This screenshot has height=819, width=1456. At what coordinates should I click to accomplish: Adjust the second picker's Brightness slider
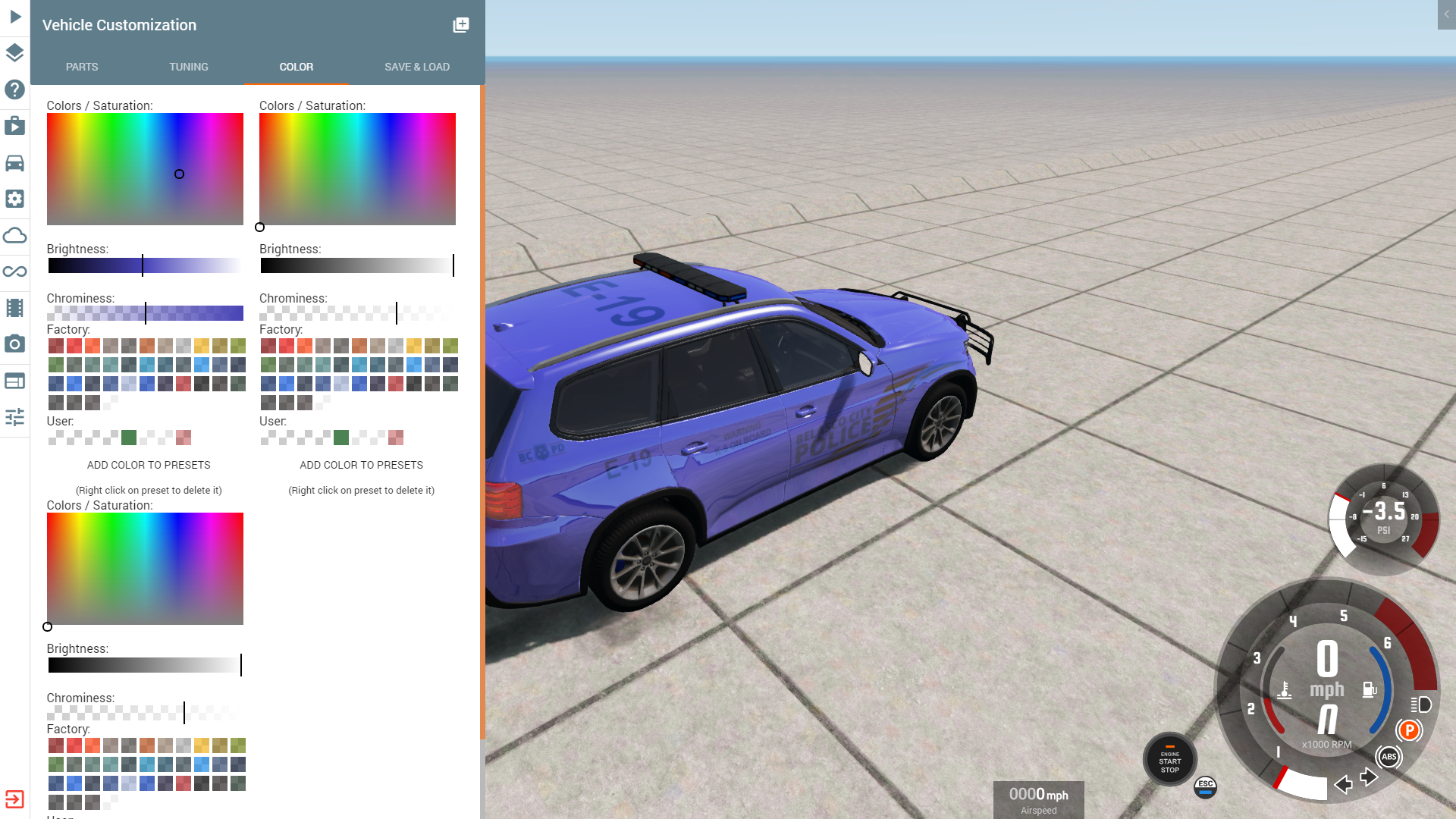pos(357,265)
